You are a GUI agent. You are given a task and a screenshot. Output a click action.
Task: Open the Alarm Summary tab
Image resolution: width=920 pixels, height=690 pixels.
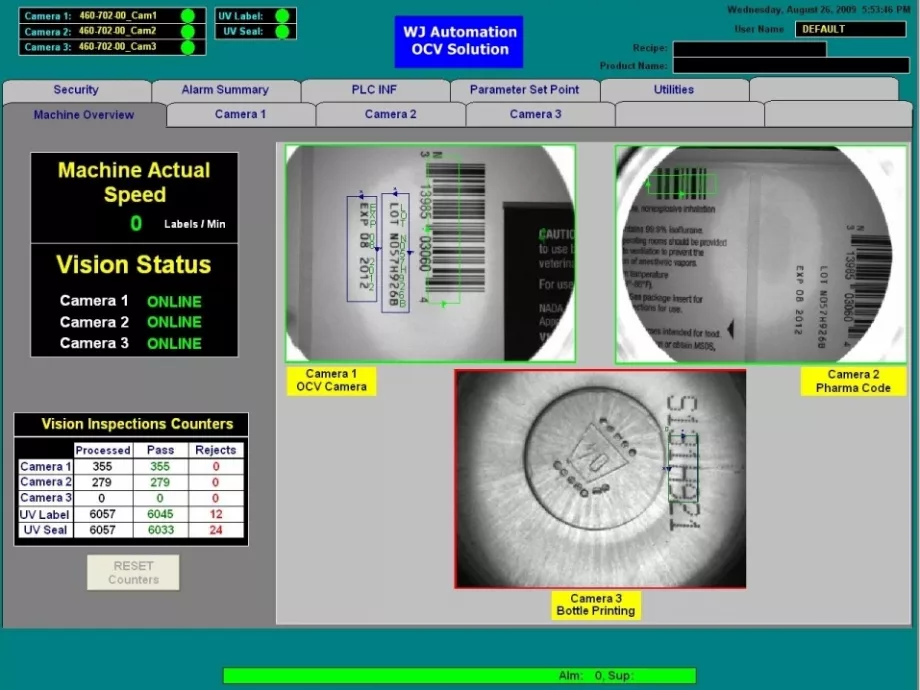coord(225,90)
